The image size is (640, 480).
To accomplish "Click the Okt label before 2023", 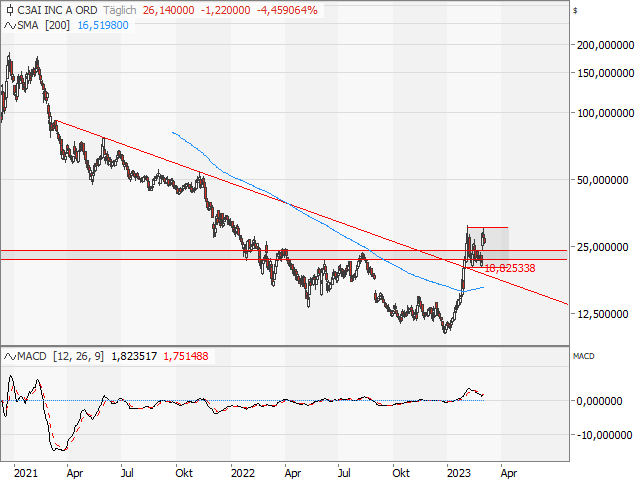I will click(401, 473).
